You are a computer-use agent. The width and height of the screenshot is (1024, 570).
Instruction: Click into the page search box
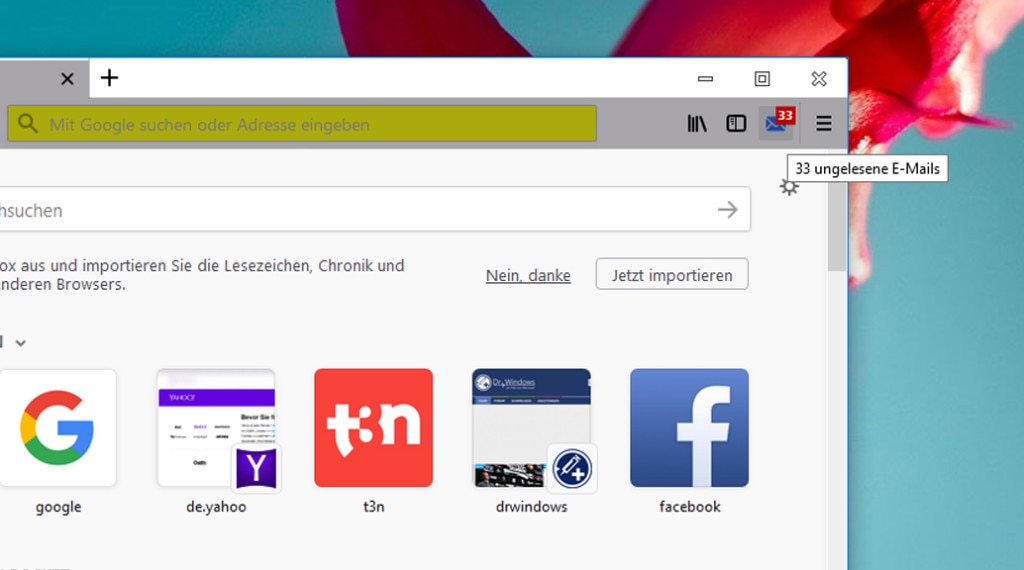[x=350, y=210]
